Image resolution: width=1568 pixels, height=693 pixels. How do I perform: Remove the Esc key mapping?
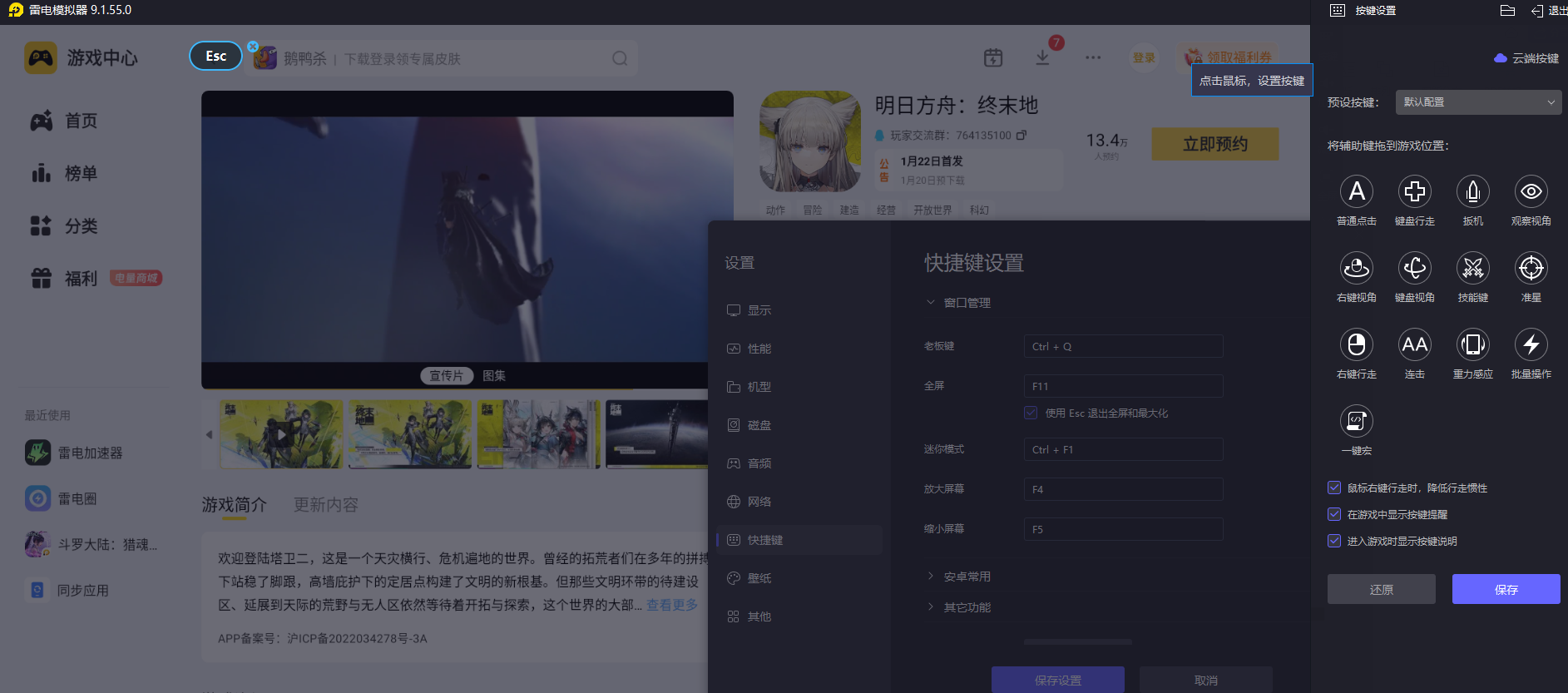point(253,47)
